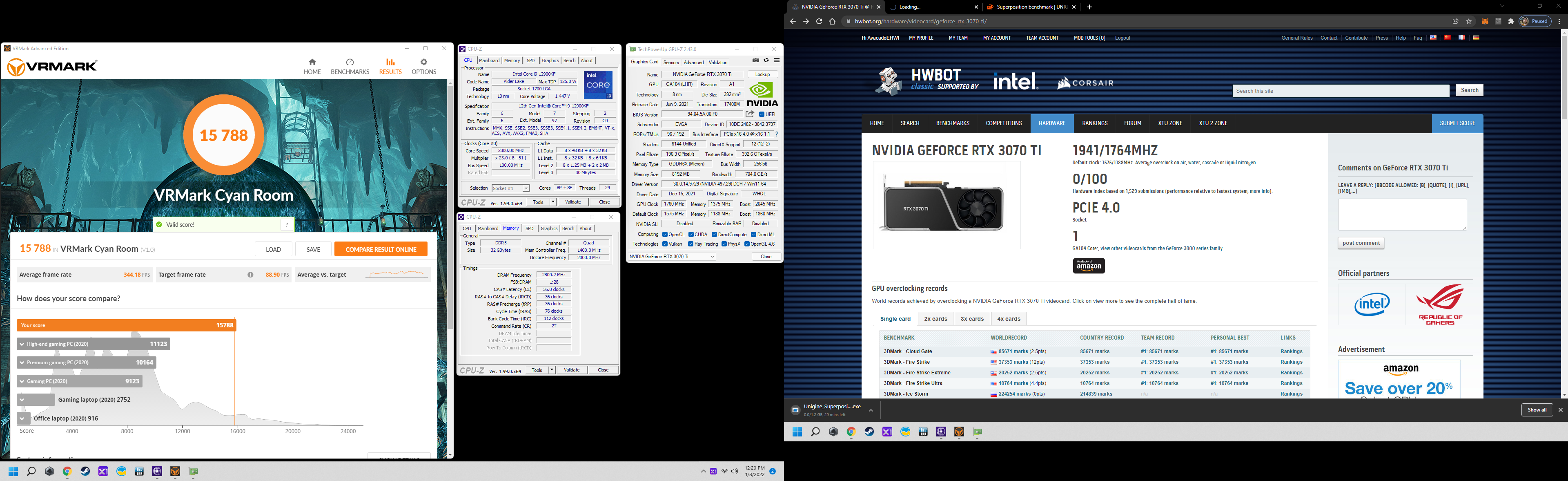Viewport: 1568px width, 481px height.
Task: Click GPU-Z refresh icon
Action: [766, 60]
